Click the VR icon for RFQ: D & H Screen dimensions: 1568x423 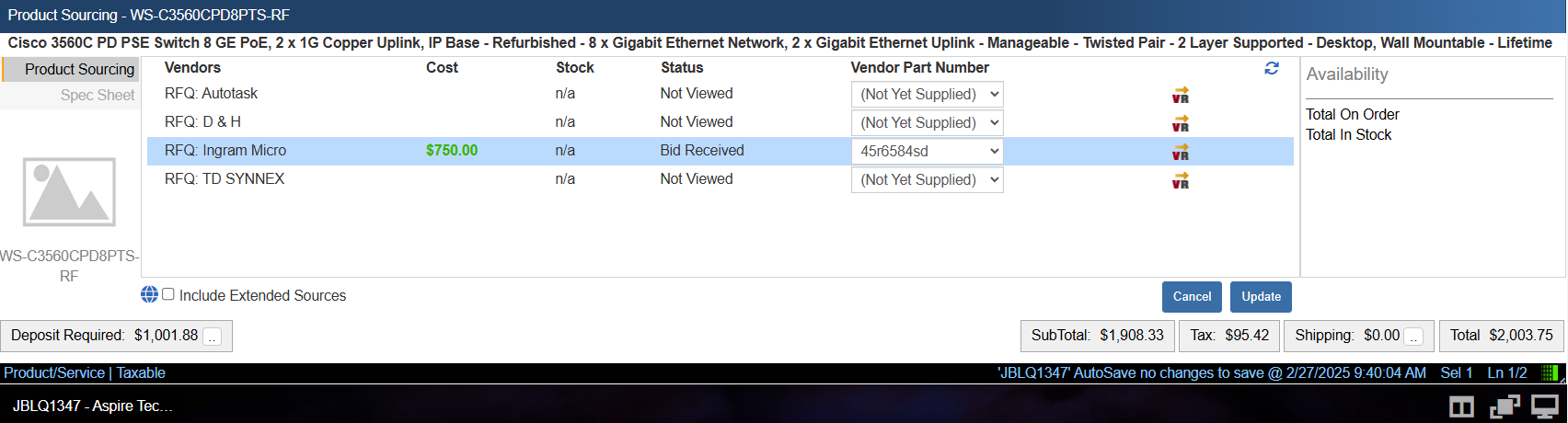(1181, 123)
